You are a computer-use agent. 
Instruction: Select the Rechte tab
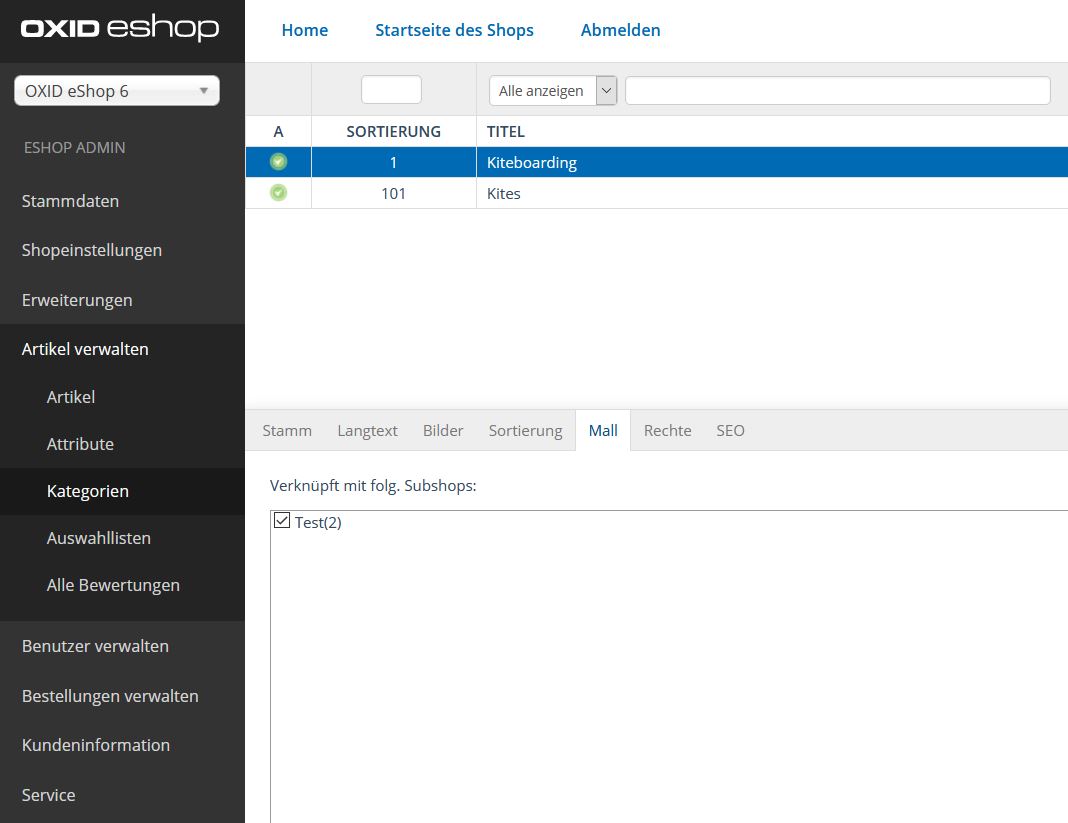pyautogui.click(x=667, y=430)
